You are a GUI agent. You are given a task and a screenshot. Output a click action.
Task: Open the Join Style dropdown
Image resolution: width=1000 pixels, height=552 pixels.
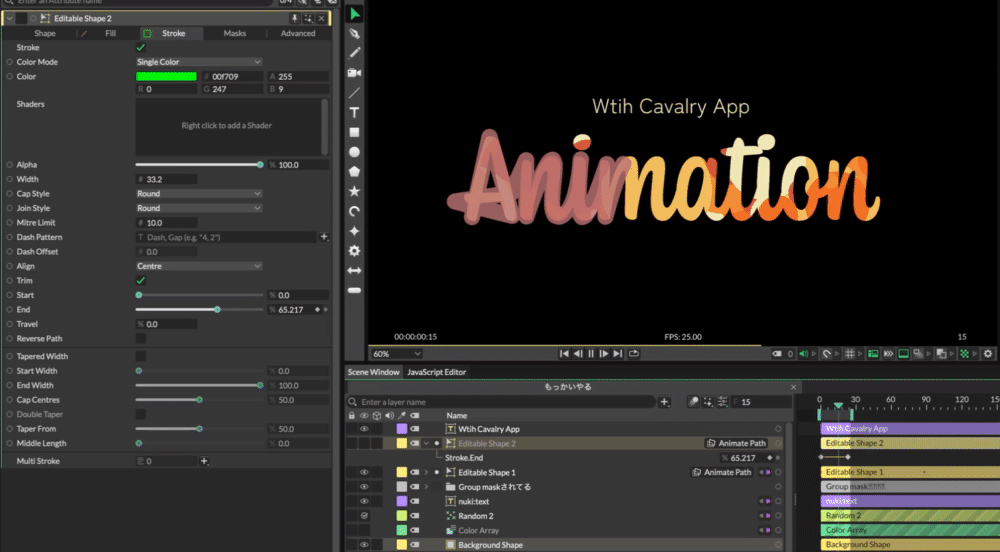(199, 208)
